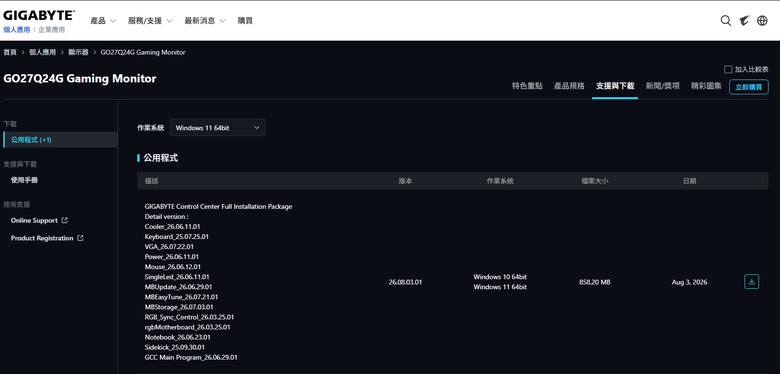Click the AORUS eagle logo icon
Viewport: 780px width, 374px height.
pyautogui.click(x=744, y=20)
